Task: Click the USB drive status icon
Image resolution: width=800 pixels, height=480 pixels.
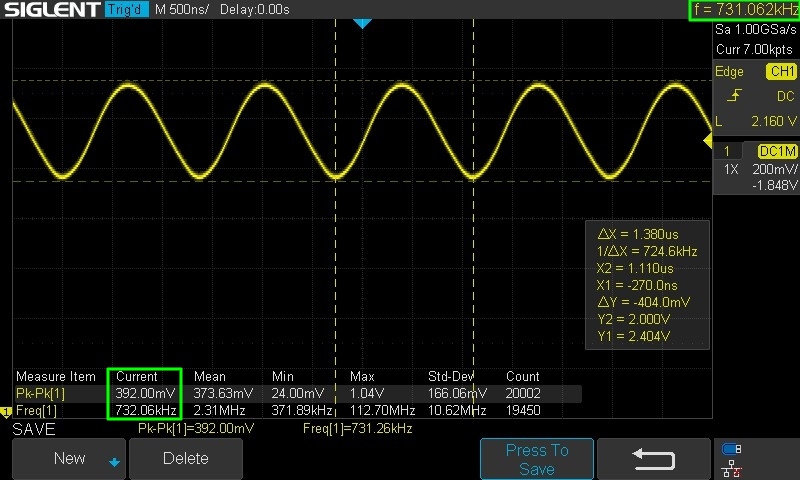Action: (x=731, y=449)
